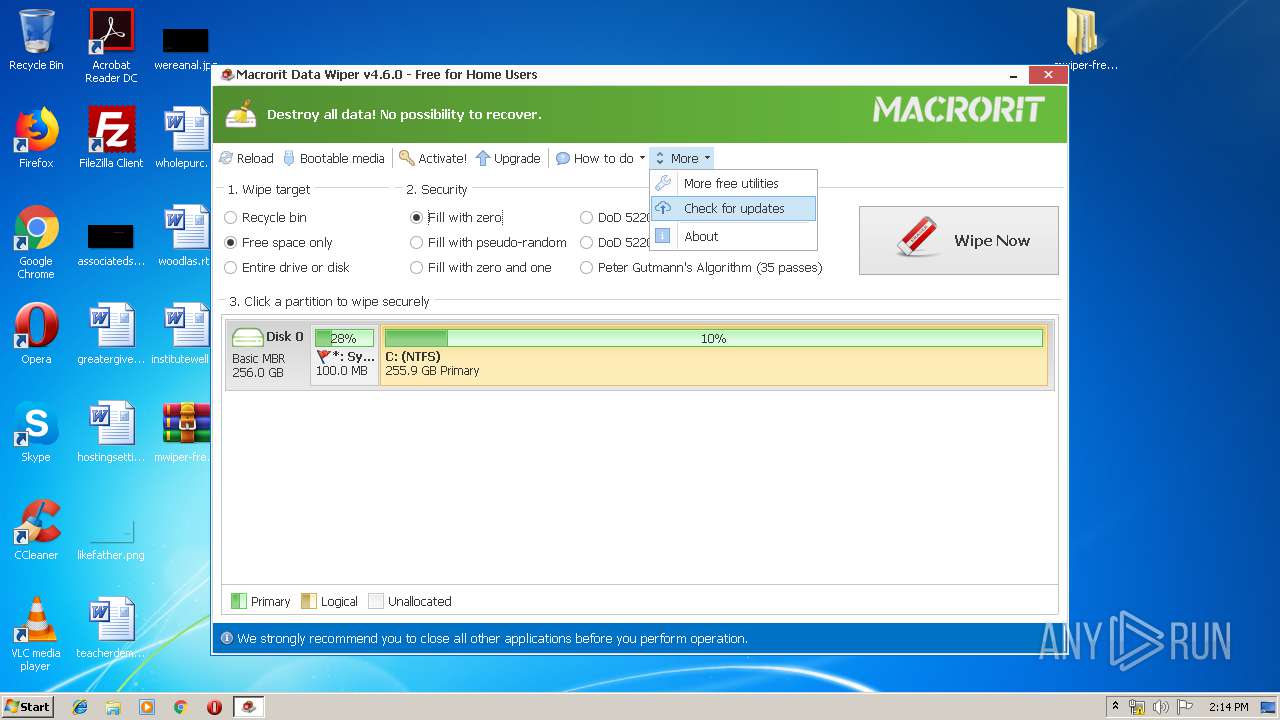This screenshot has height=720, width=1280.
Task: Click the Reload toolbar icon
Action: 226,158
